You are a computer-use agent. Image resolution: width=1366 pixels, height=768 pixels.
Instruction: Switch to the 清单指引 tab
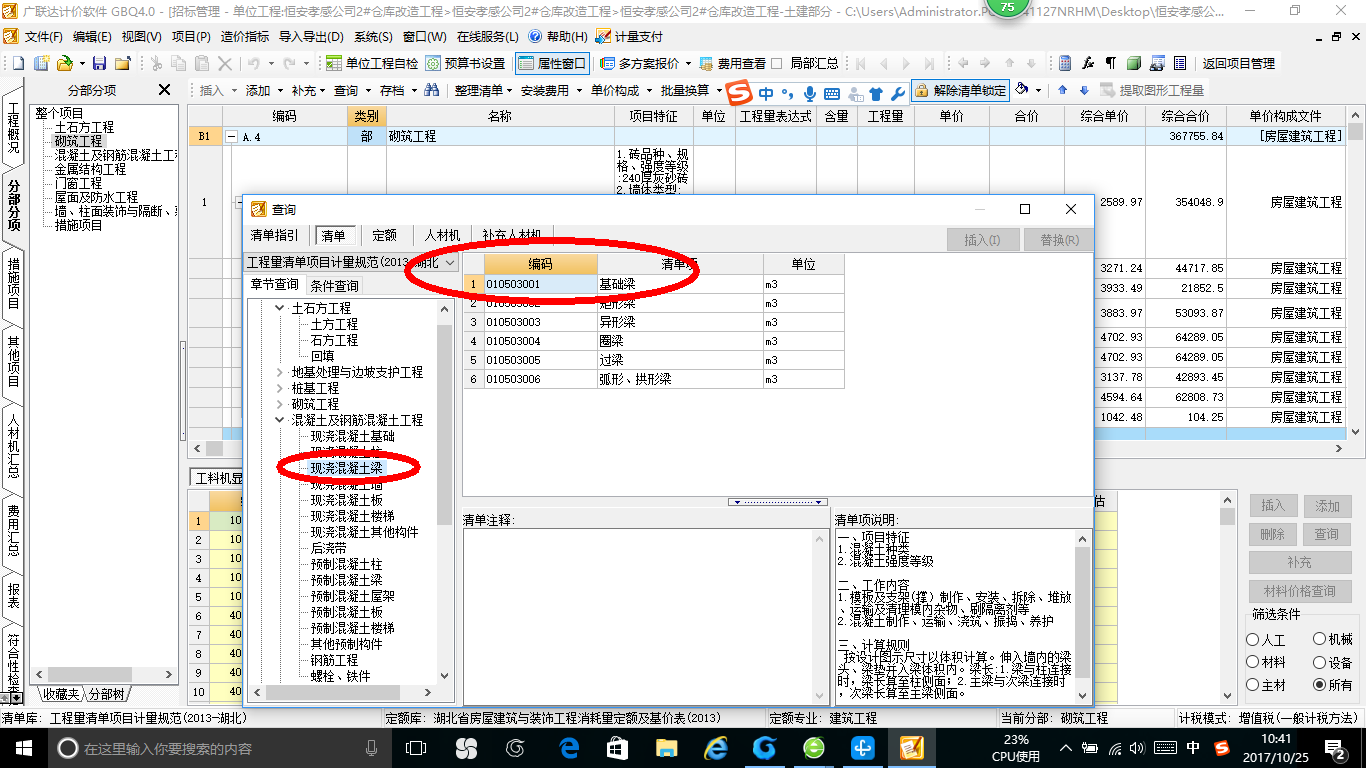274,236
